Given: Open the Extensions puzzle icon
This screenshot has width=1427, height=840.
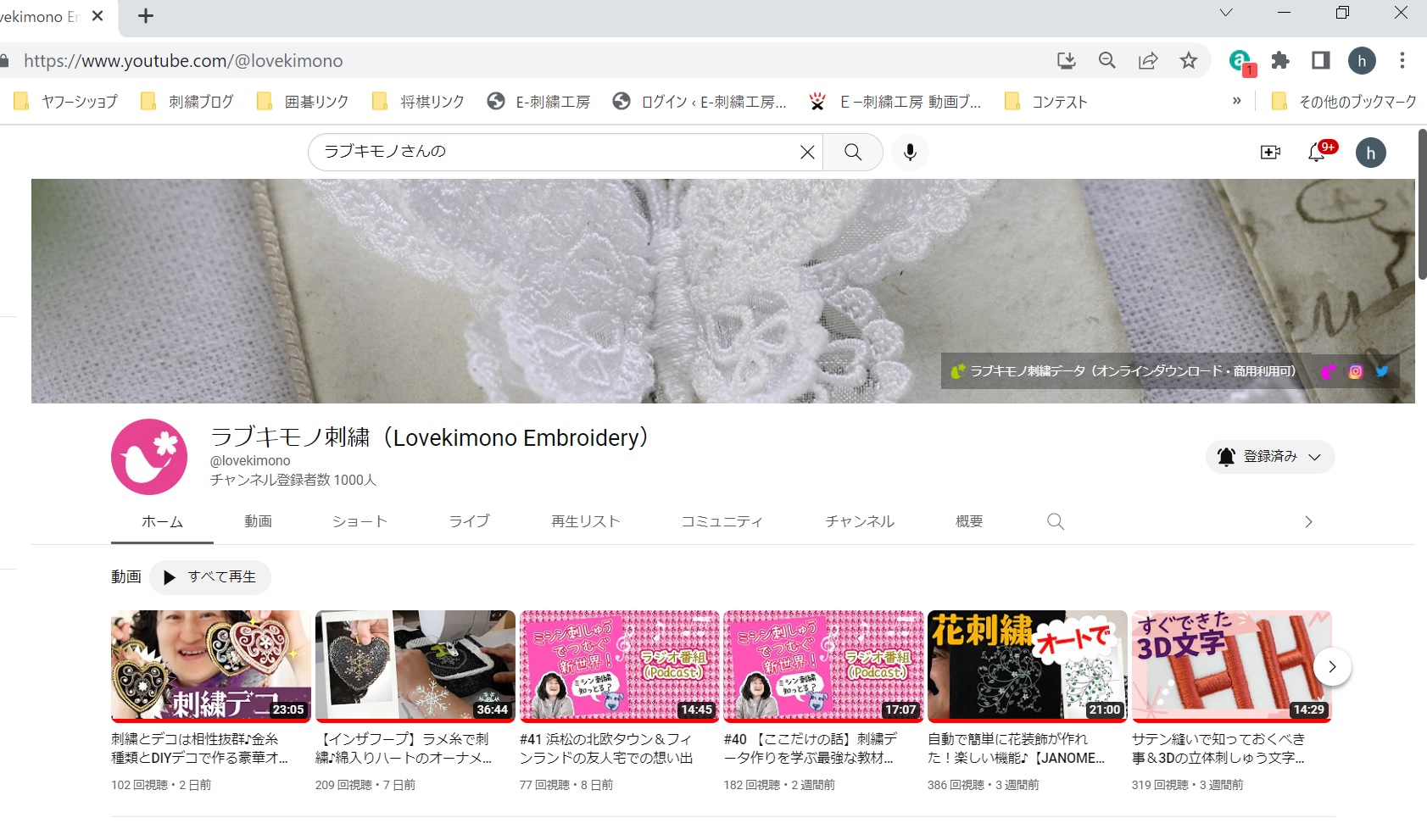Looking at the screenshot, I should [x=1280, y=60].
